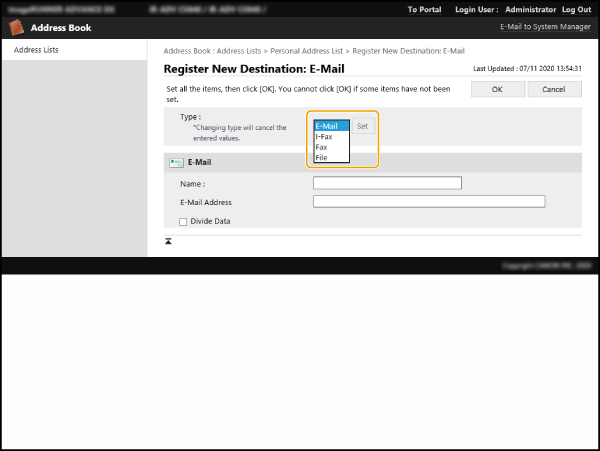The height and width of the screenshot is (451, 600).
Task: Select E-Mail in the Type list
Action: [327, 126]
